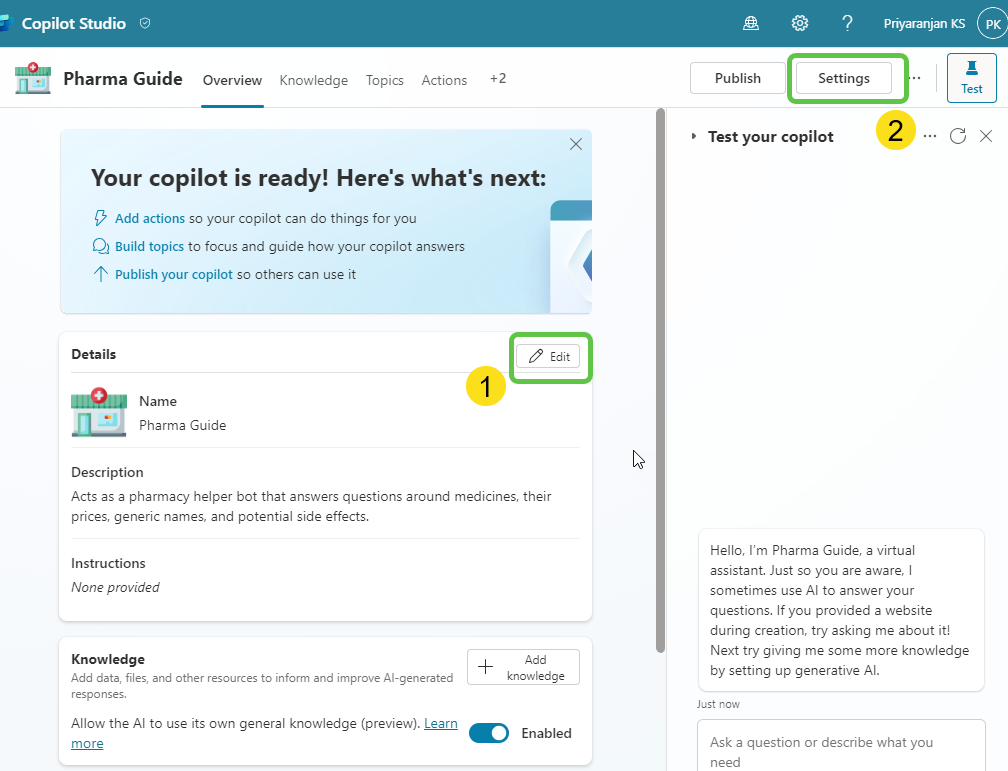Click the Add knowledge button

523,667
